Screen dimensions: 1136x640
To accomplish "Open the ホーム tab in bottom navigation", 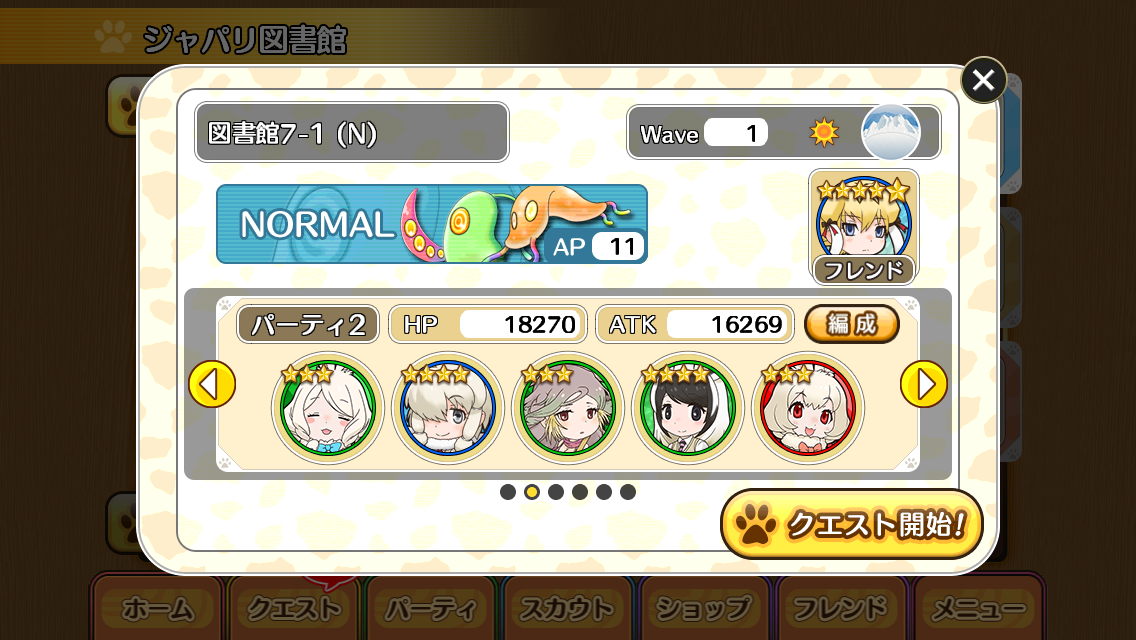I will (x=157, y=608).
